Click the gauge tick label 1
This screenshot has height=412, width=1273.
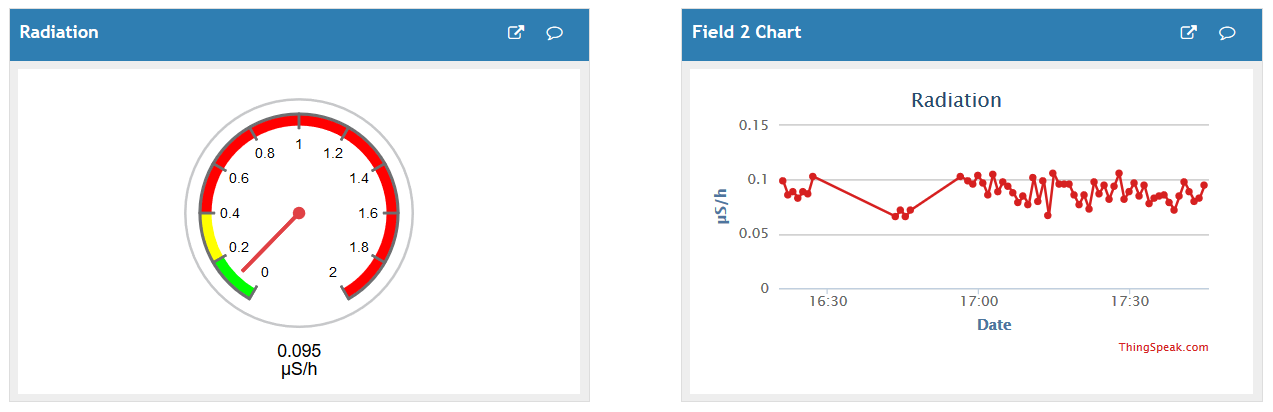tap(299, 145)
